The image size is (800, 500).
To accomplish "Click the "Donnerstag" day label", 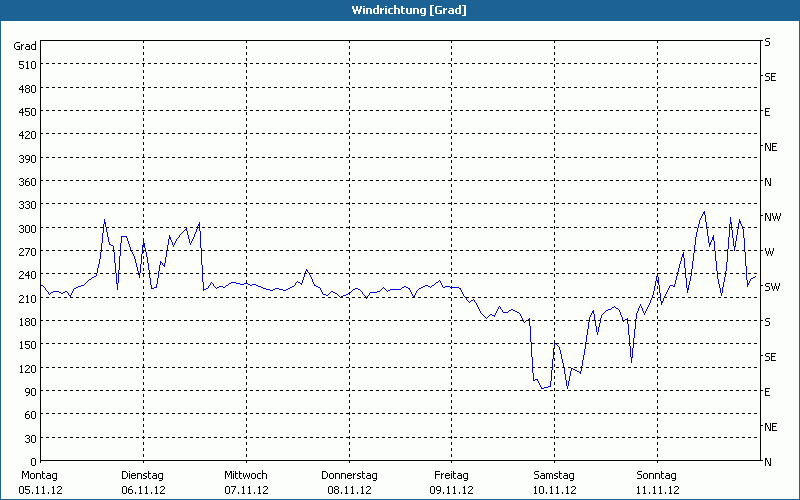I will pyautogui.click(x=349, y=476).
